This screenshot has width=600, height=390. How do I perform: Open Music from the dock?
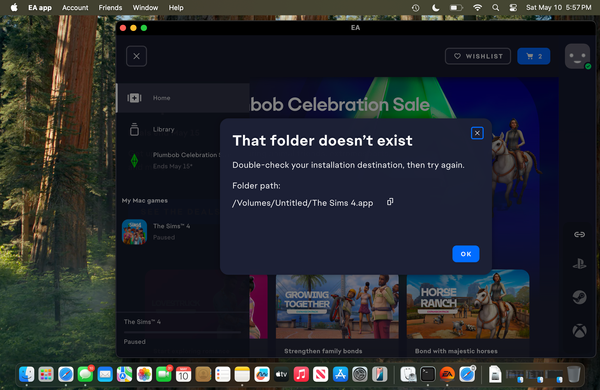coord(301,374)
